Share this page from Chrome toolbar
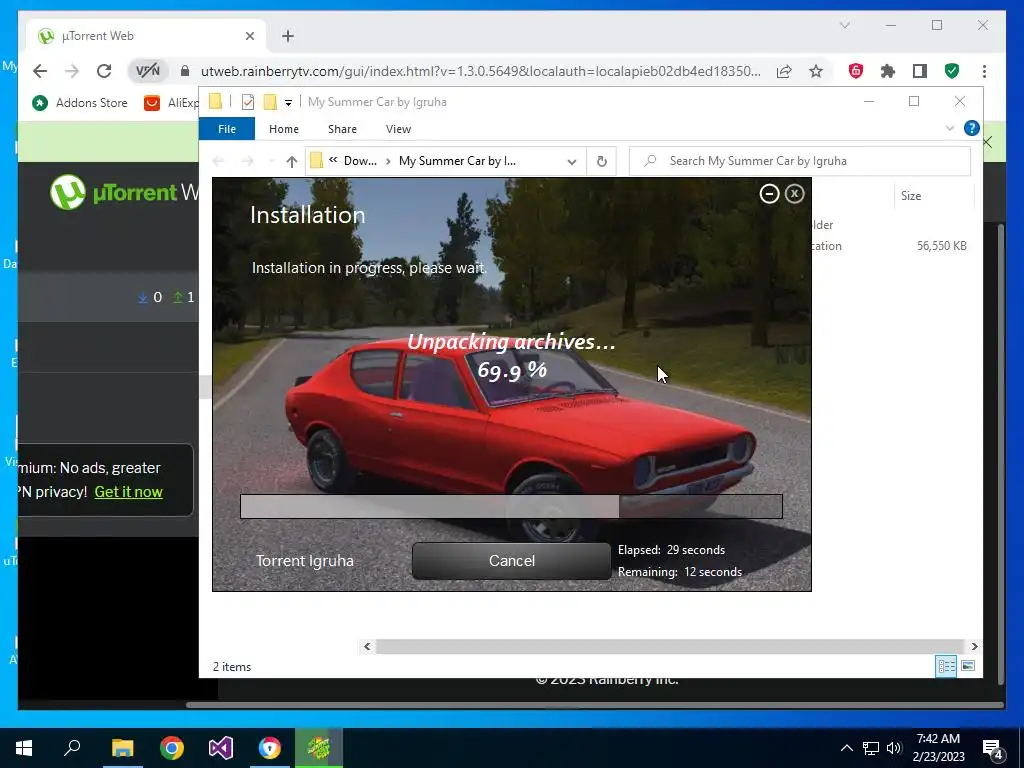Image resolution: width=1024 pixels, height=768 pixels. (x=784, y=71)
